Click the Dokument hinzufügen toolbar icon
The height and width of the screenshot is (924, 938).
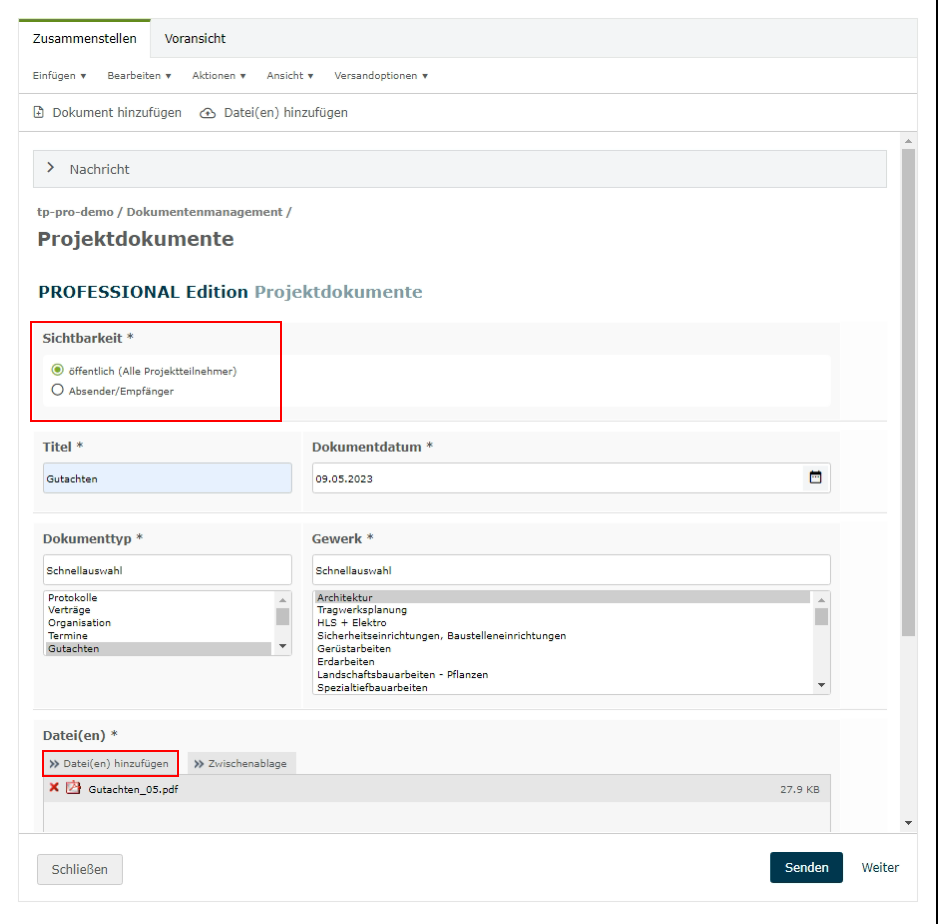(39, 113)
